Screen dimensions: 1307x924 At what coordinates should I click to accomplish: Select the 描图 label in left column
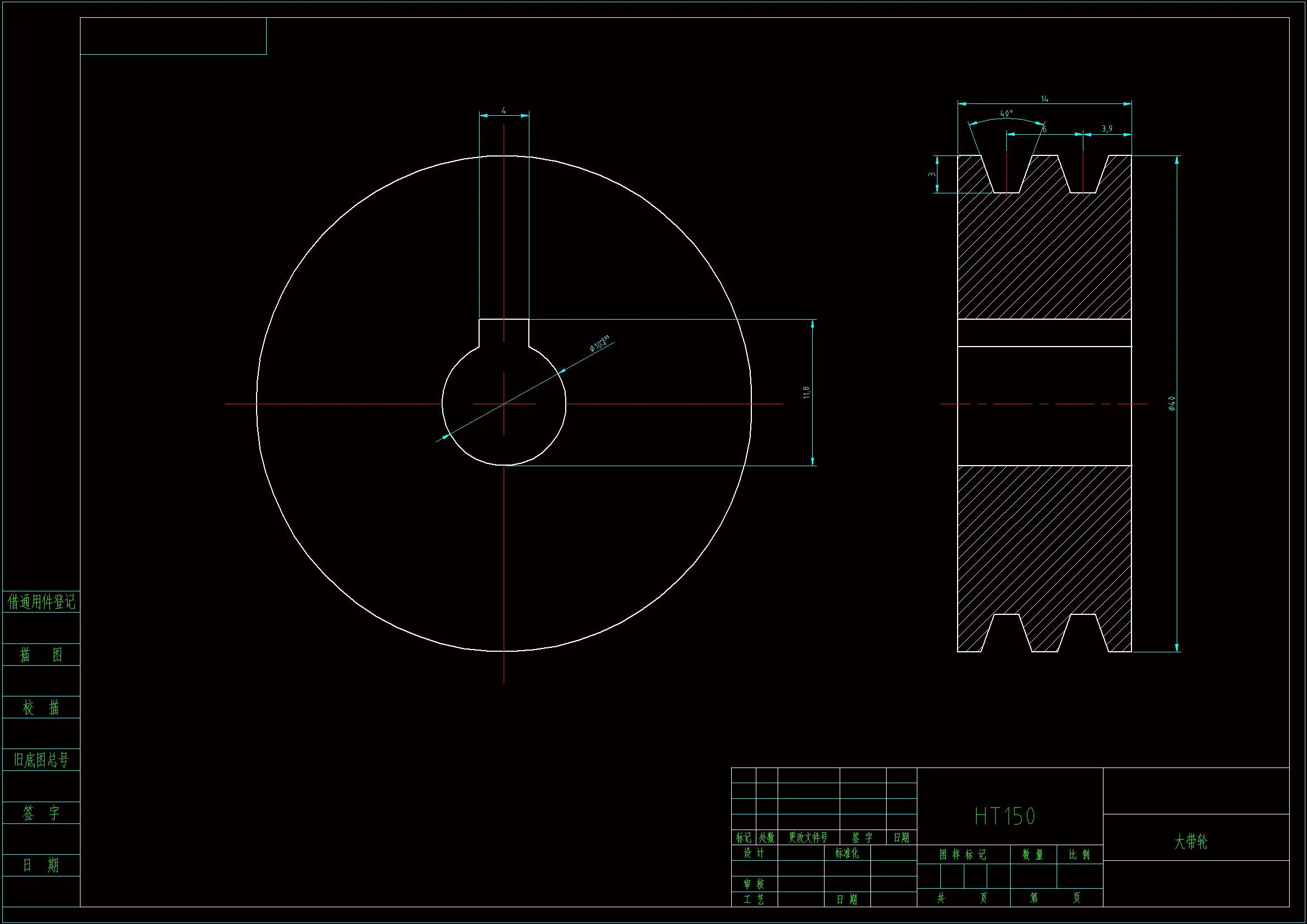pos(41,655)
